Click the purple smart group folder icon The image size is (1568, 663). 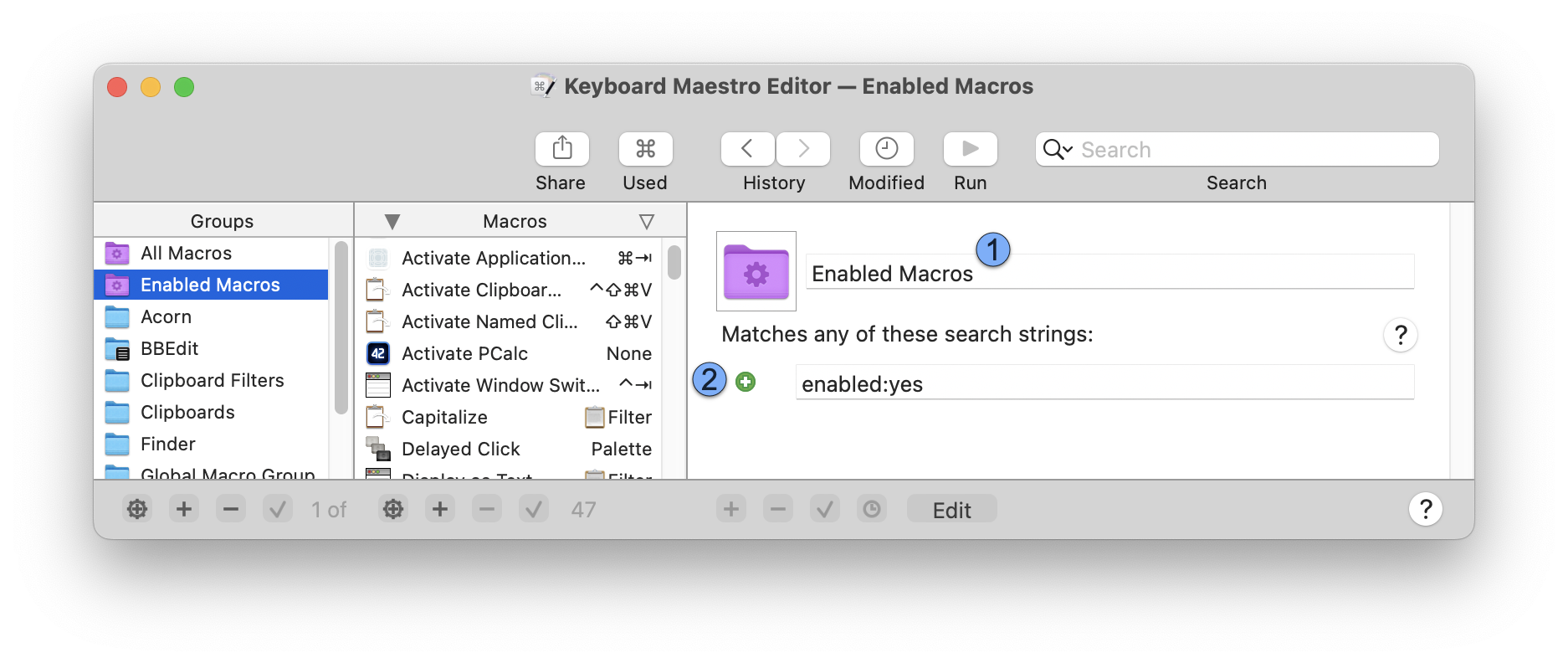tap(756, 271)
